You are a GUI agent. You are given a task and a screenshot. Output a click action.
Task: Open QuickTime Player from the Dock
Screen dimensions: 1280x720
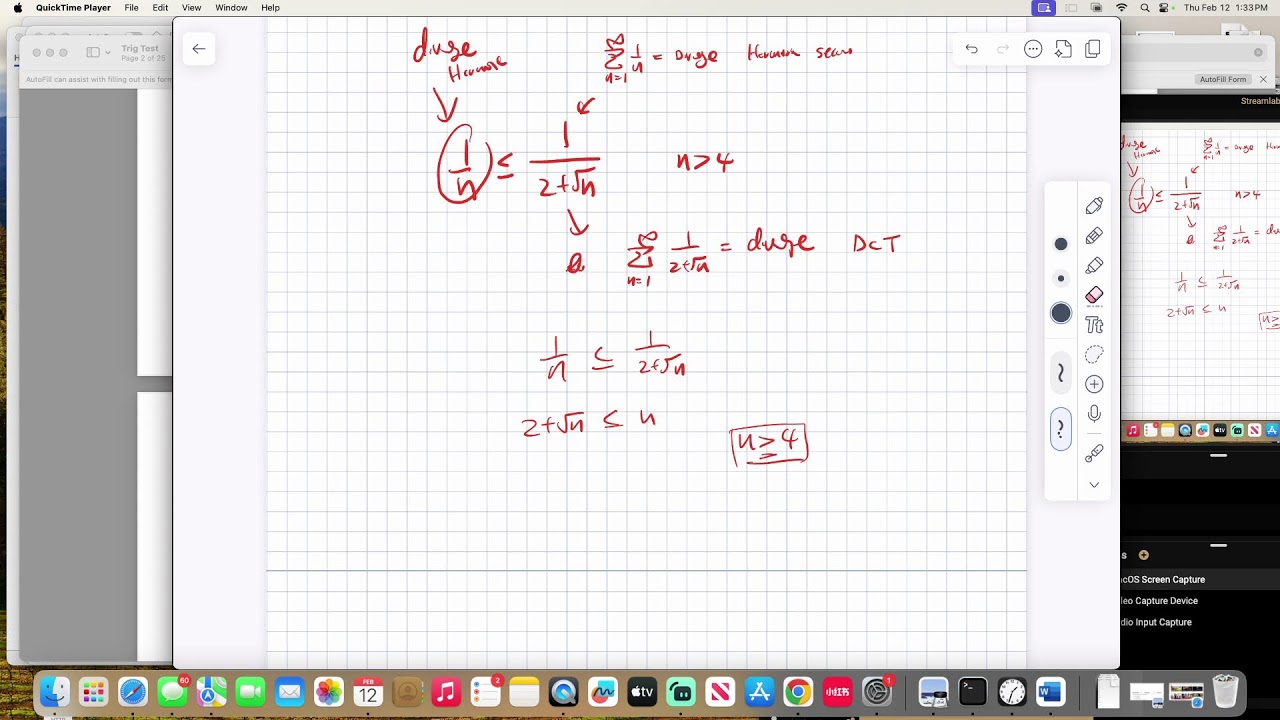click(x=563, y=692)
